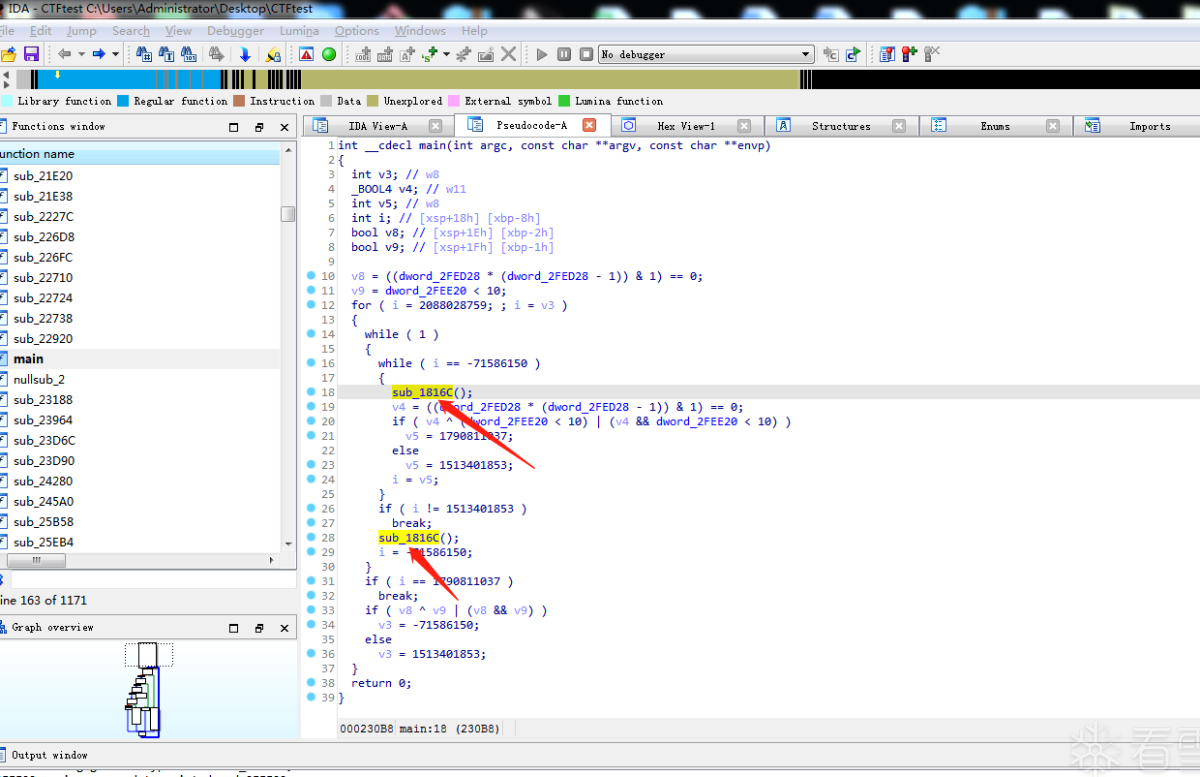Select sub_23188 in Functions list
This screenshot has height=777, width=1200.
[140, 400]
